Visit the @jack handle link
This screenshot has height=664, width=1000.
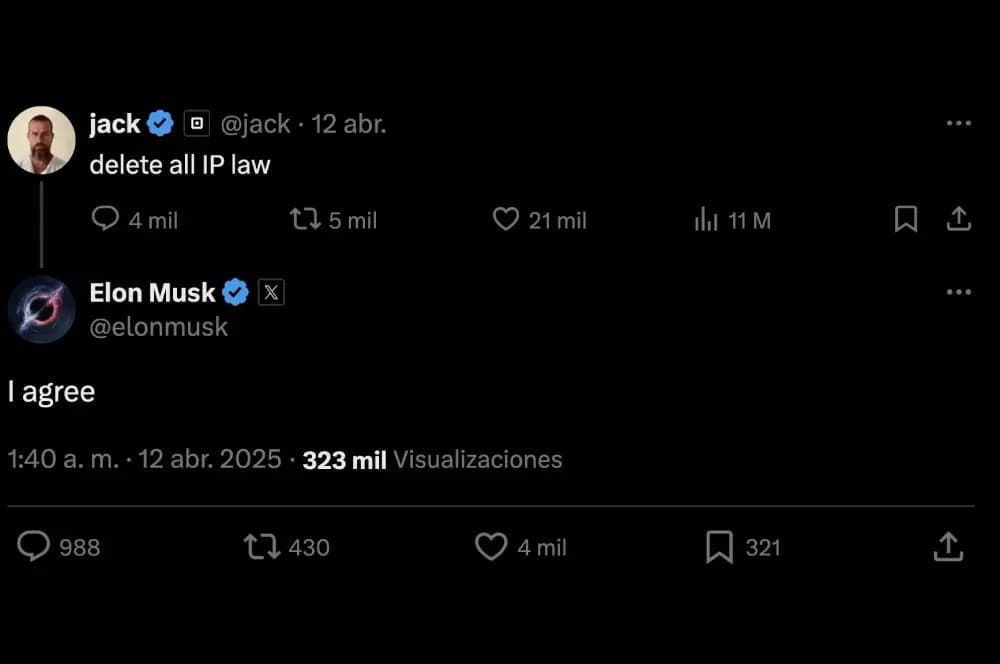tap(255, 124)
